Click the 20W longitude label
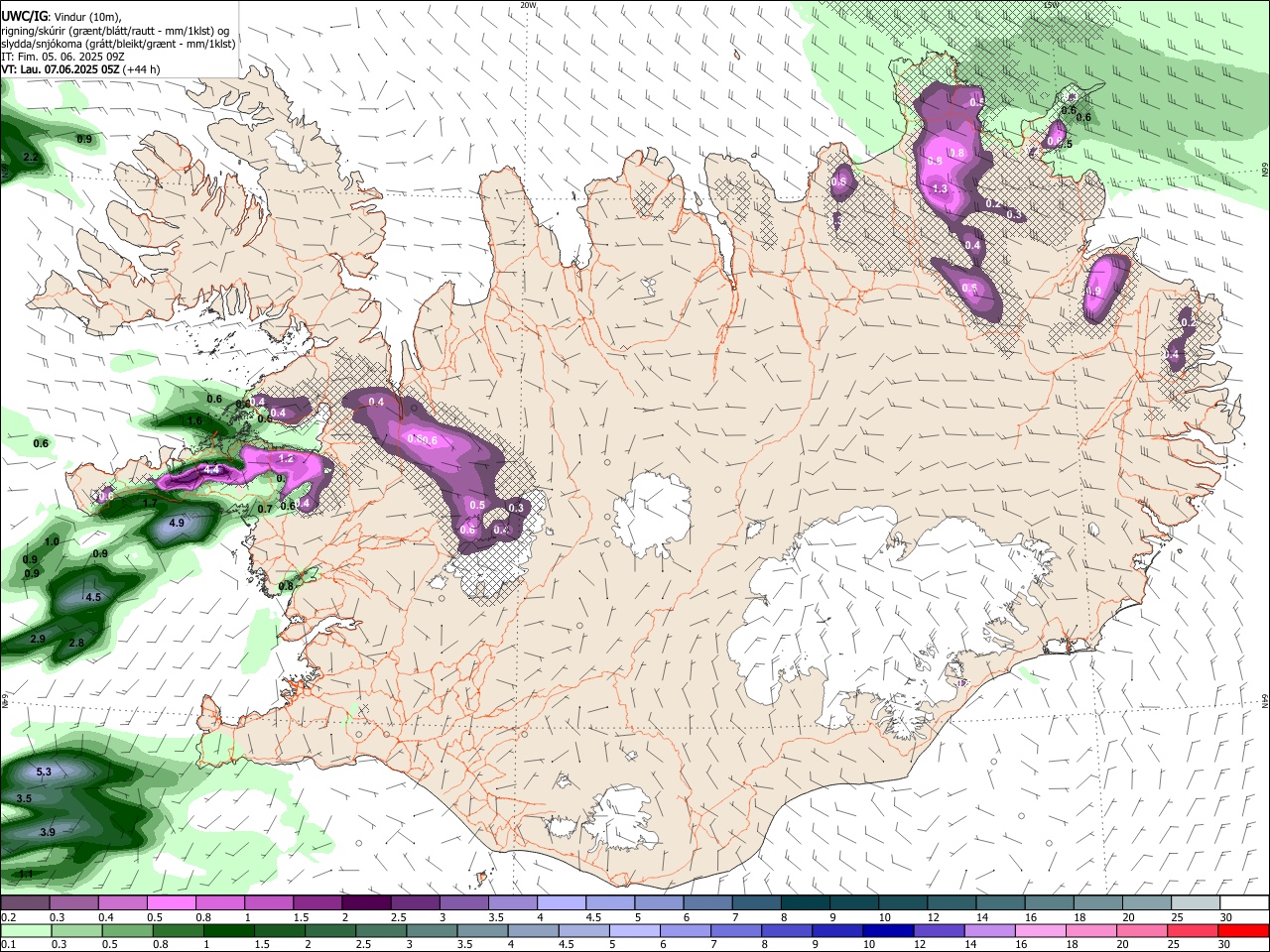 pos(528,5)
